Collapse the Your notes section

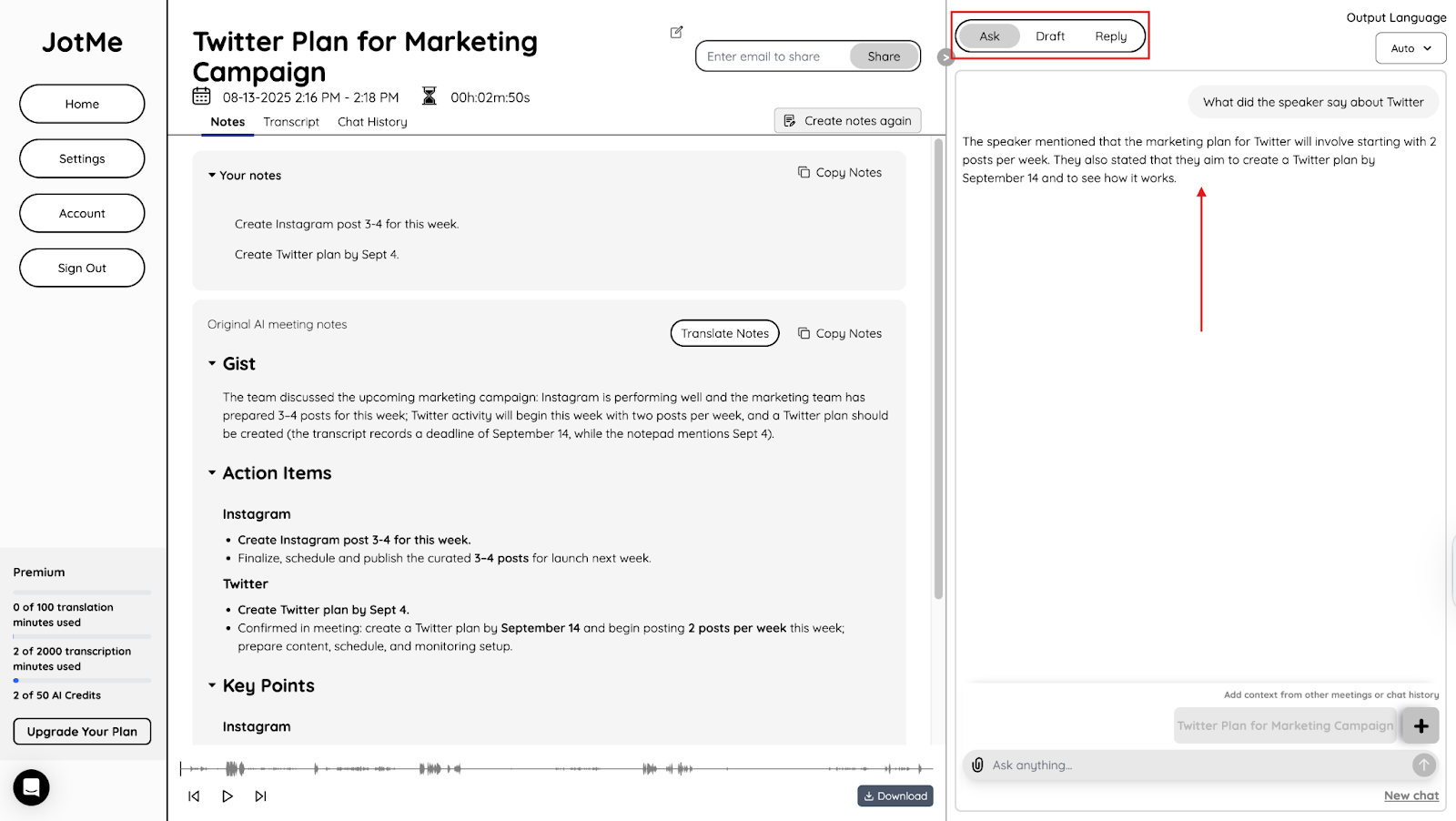point(212,175)
